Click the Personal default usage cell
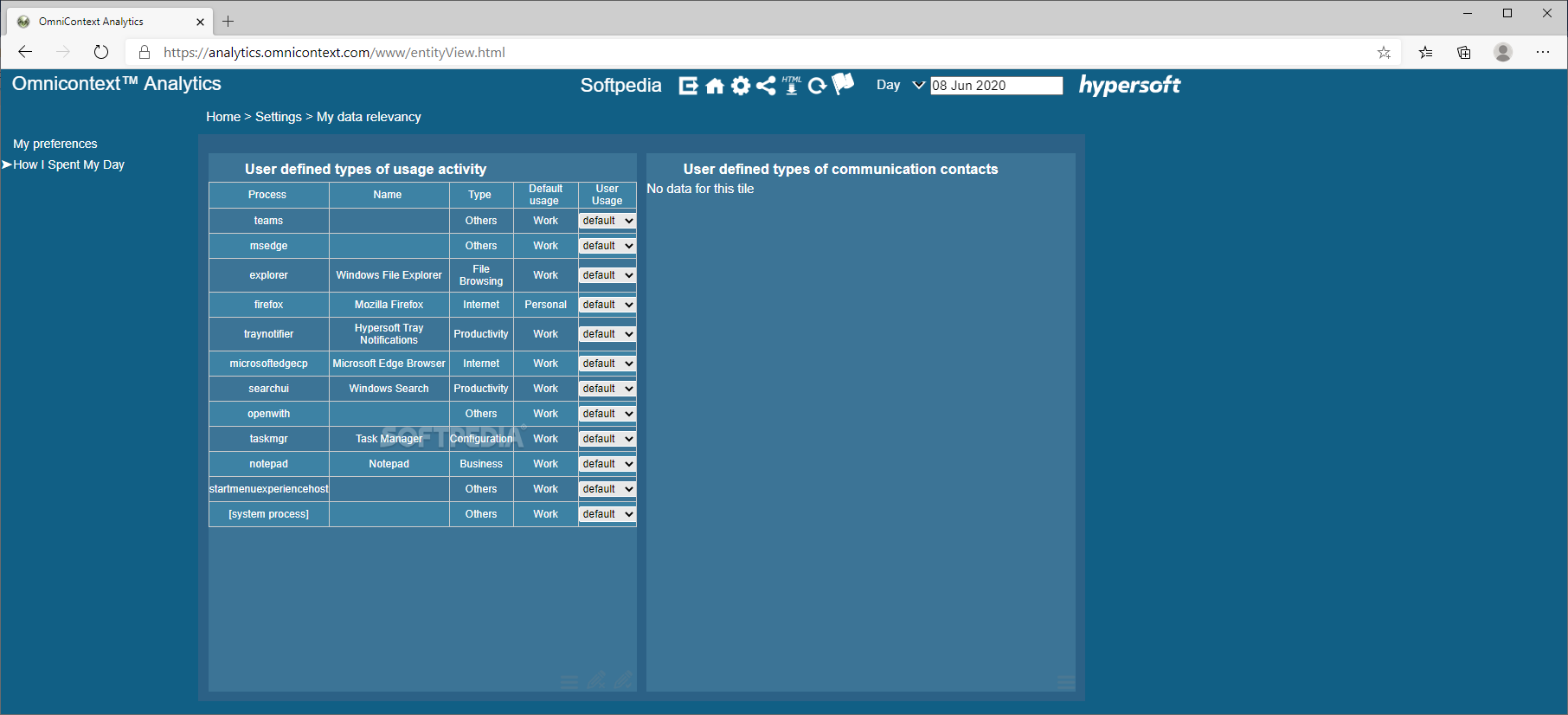This screenshot has width=1568, height=715. (545, 305)
